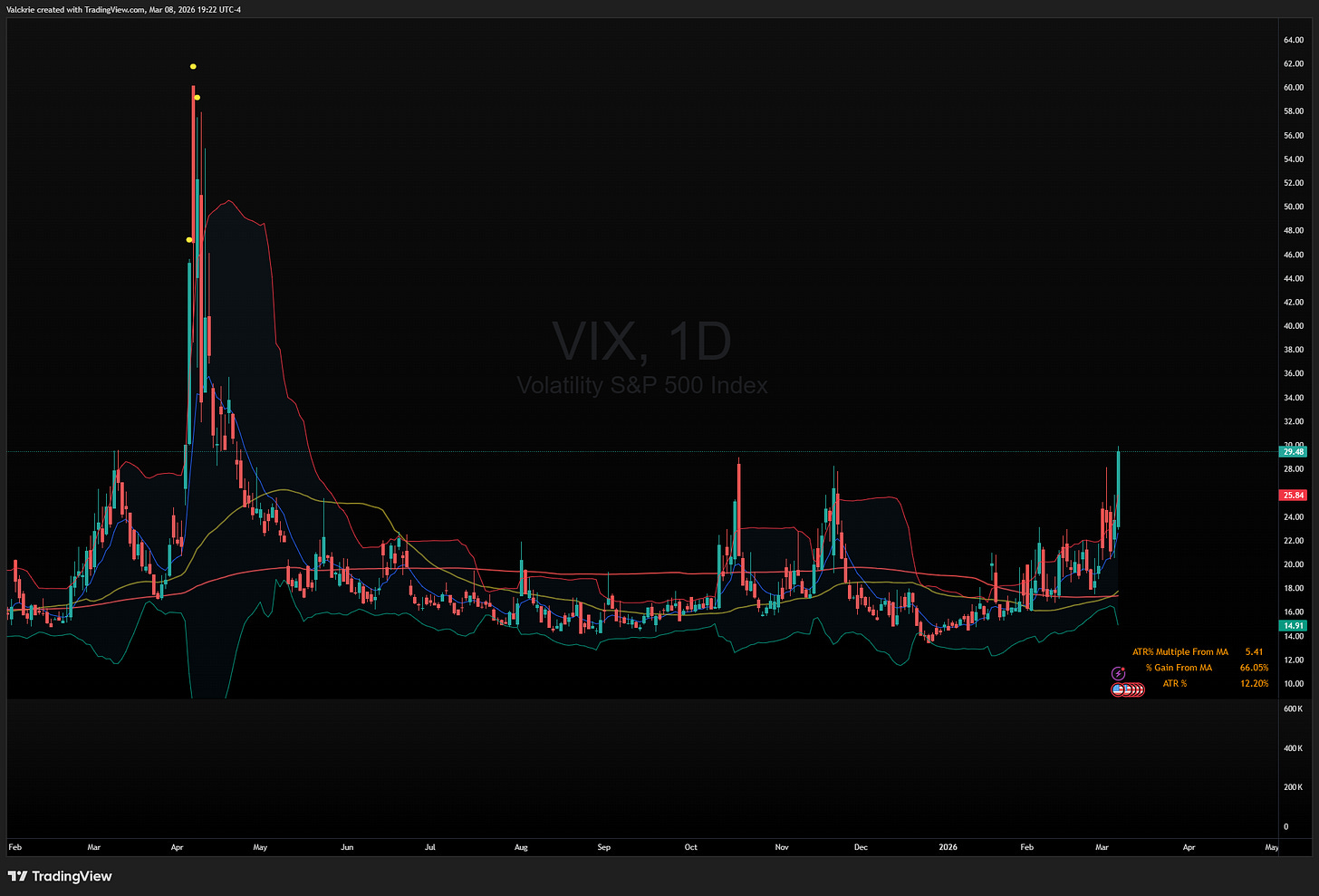Click the Sep label on time axis
This screenshot has width=1319, height=896.
click(604, 847)
